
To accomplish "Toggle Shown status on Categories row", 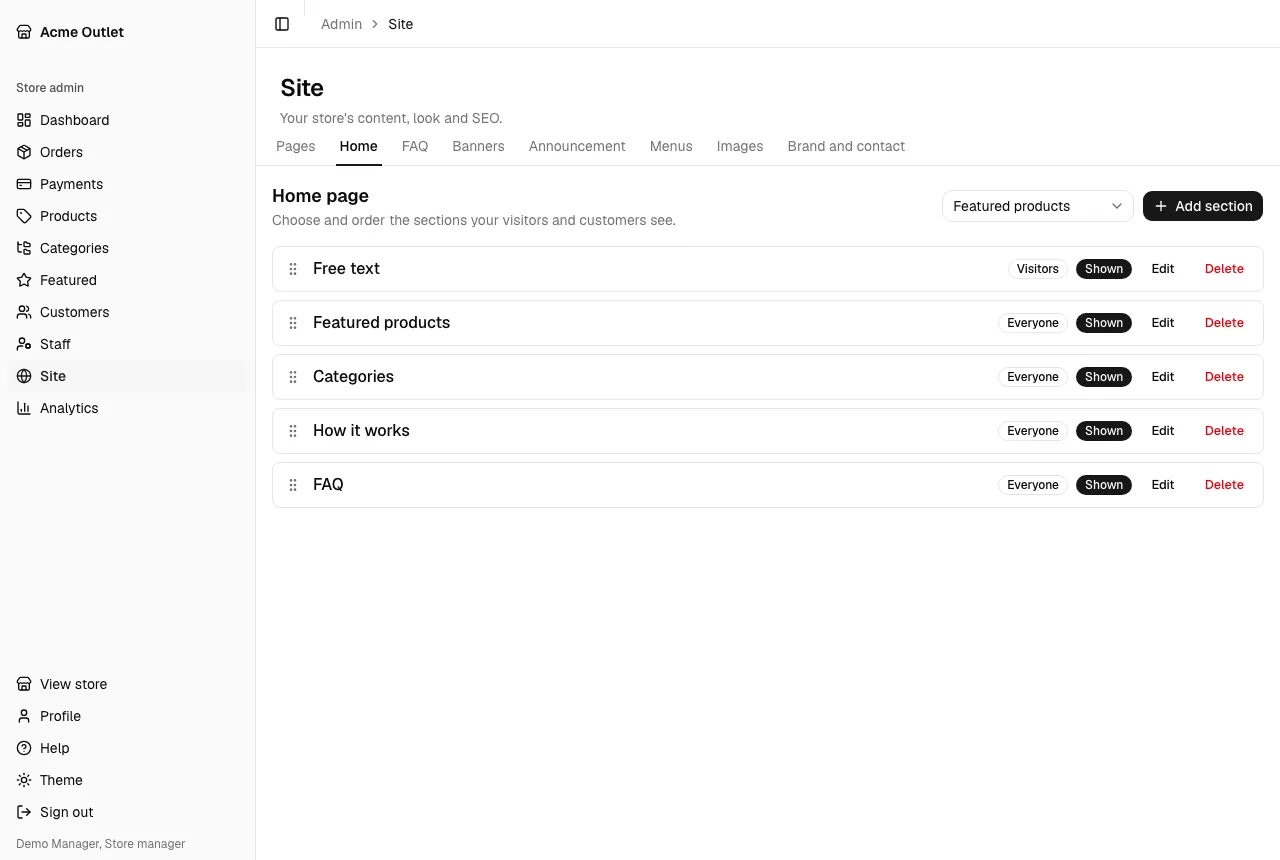I will (x=1104, y=377).
